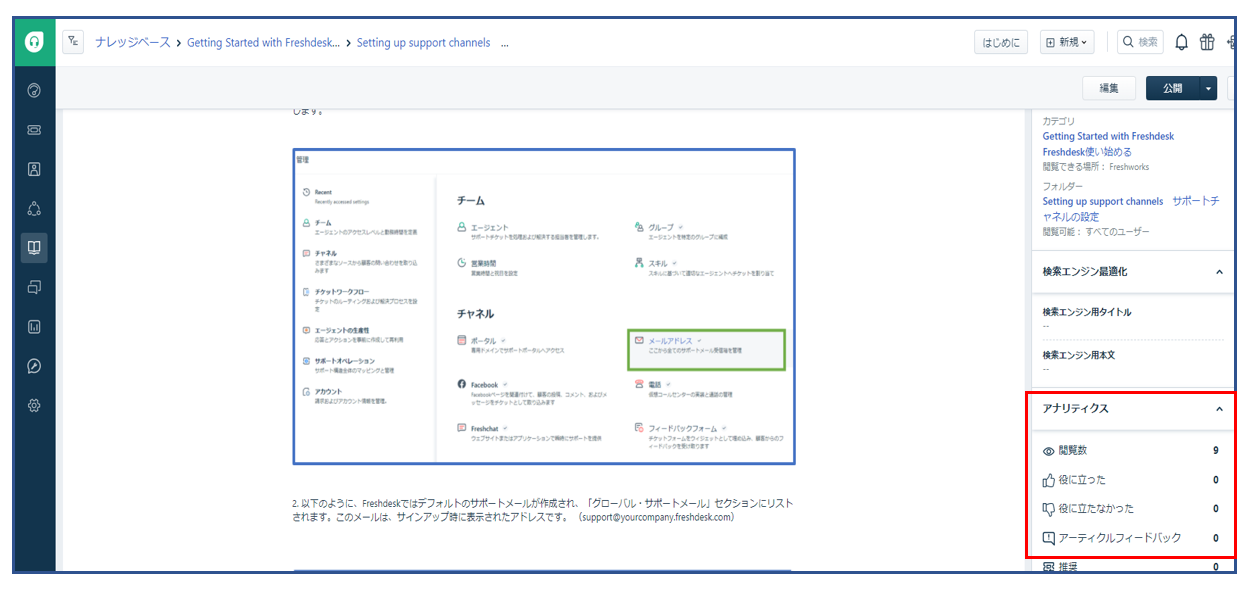Open the gift box what's-new icon
This screenshot has width=1257, height=590.
(x=1207, y=42)
